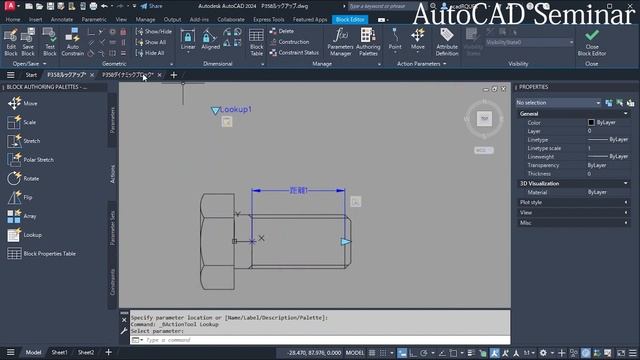Open the Home ribbon tab

coord(13,19)
